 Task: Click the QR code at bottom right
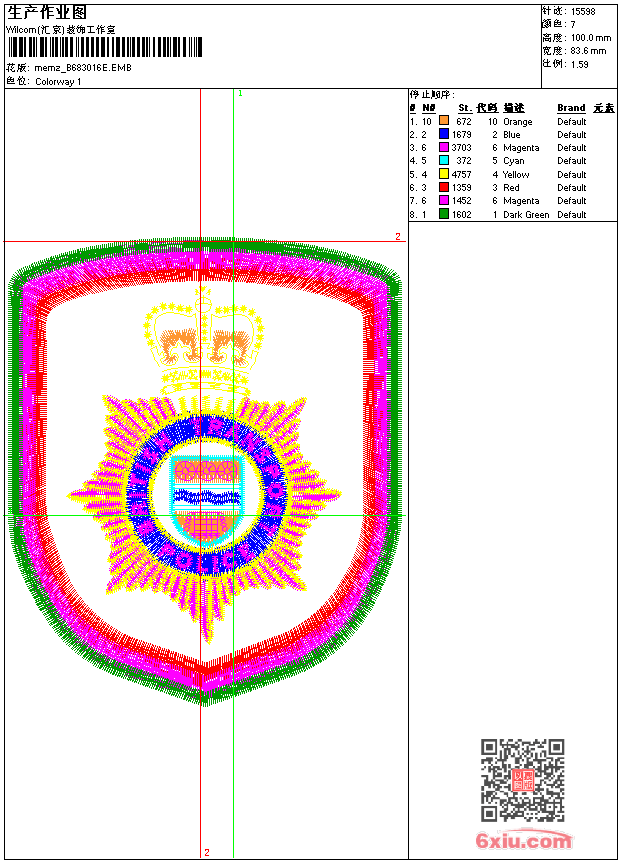point(523,780)
